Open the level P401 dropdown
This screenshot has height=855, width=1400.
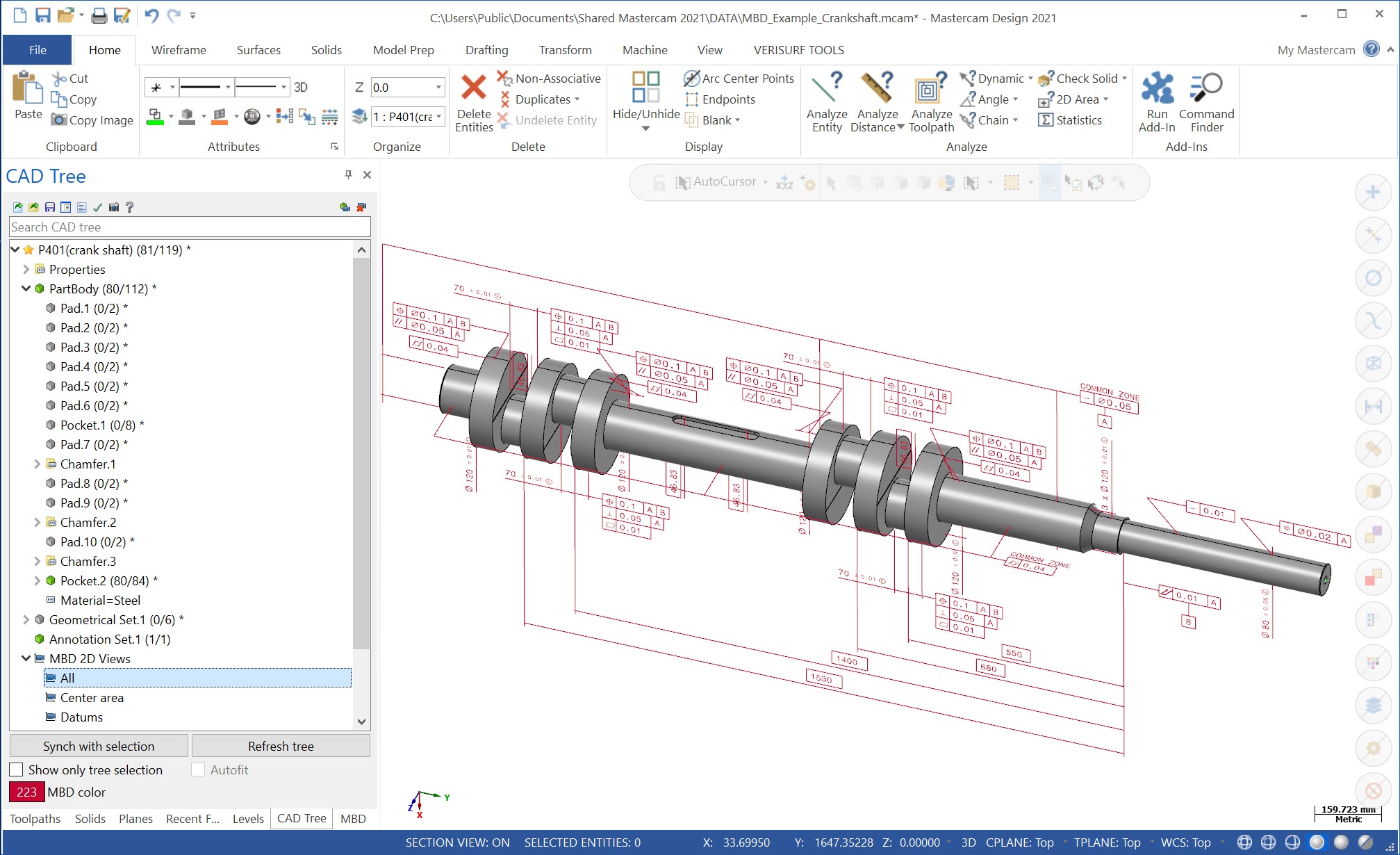click(438, 117)
